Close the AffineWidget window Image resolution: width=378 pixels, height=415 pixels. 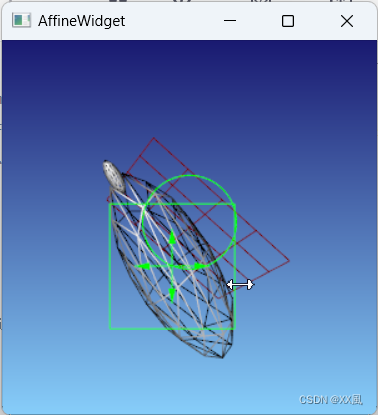347,21
